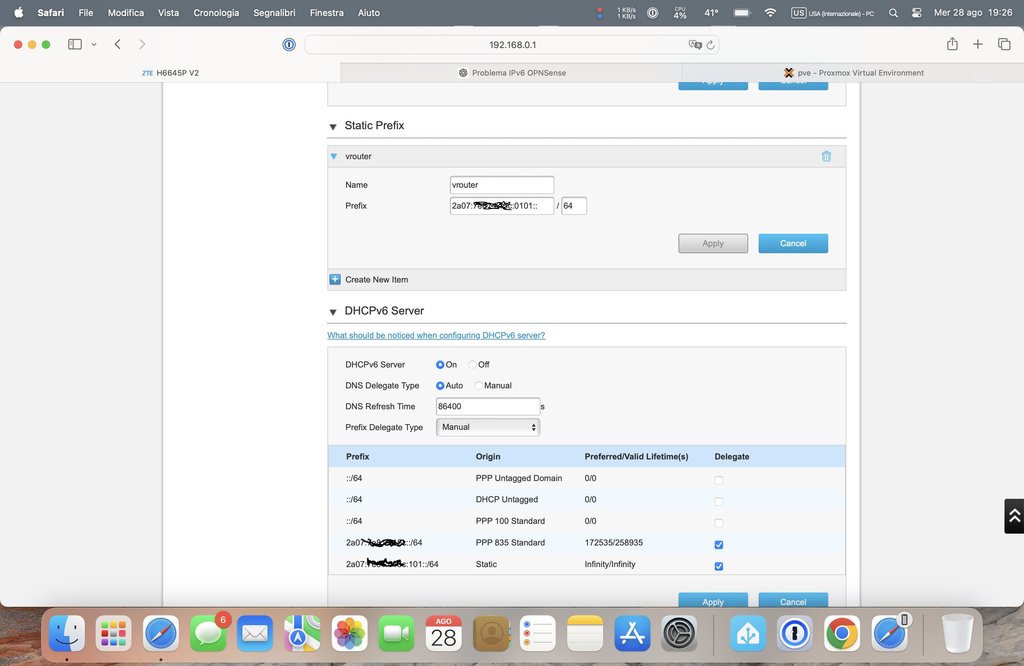Uncheck Delegate for PPP 835 Standard prefix
Image resolution: width=1024 pixels, height=666 pixels.
click(719, 545)
